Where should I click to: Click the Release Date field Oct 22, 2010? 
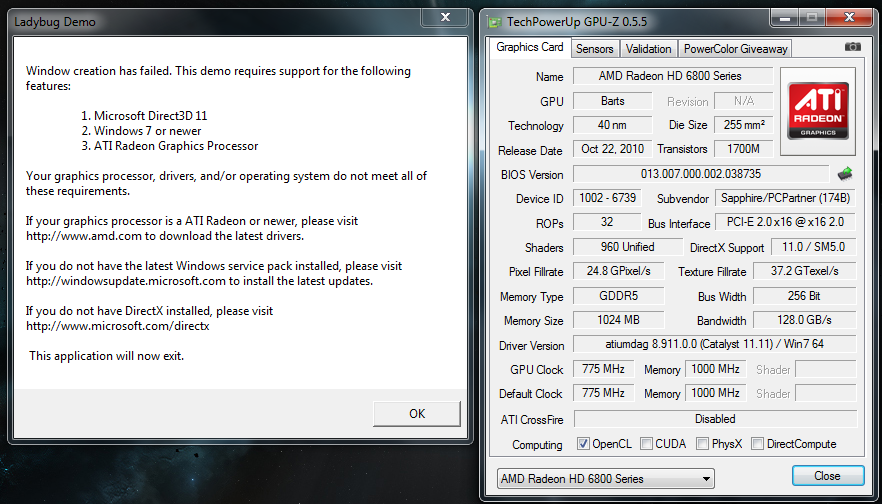[x=613, y=149]
